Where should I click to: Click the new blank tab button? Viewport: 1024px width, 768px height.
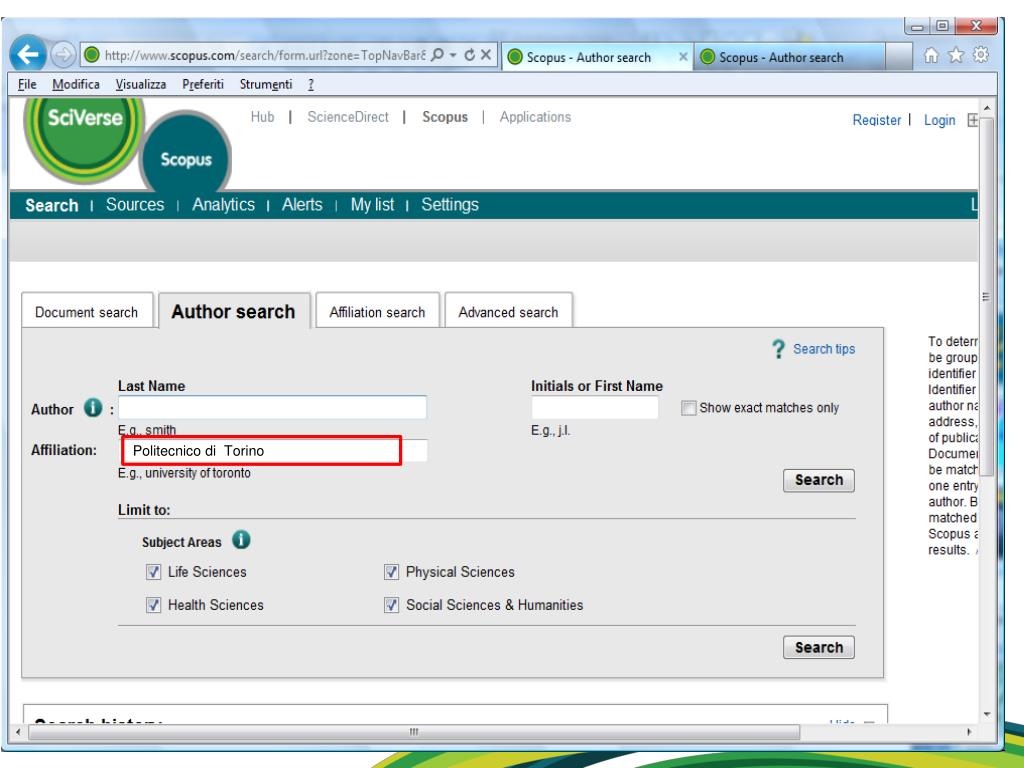coord(899,57)
